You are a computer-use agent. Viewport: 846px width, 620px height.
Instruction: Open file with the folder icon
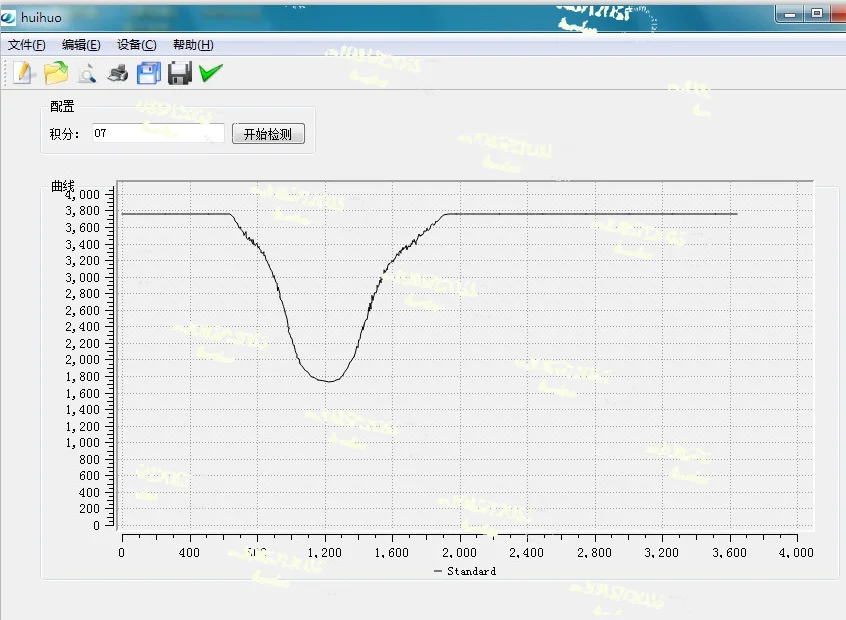pyautogui.click(x=56, y=73)
